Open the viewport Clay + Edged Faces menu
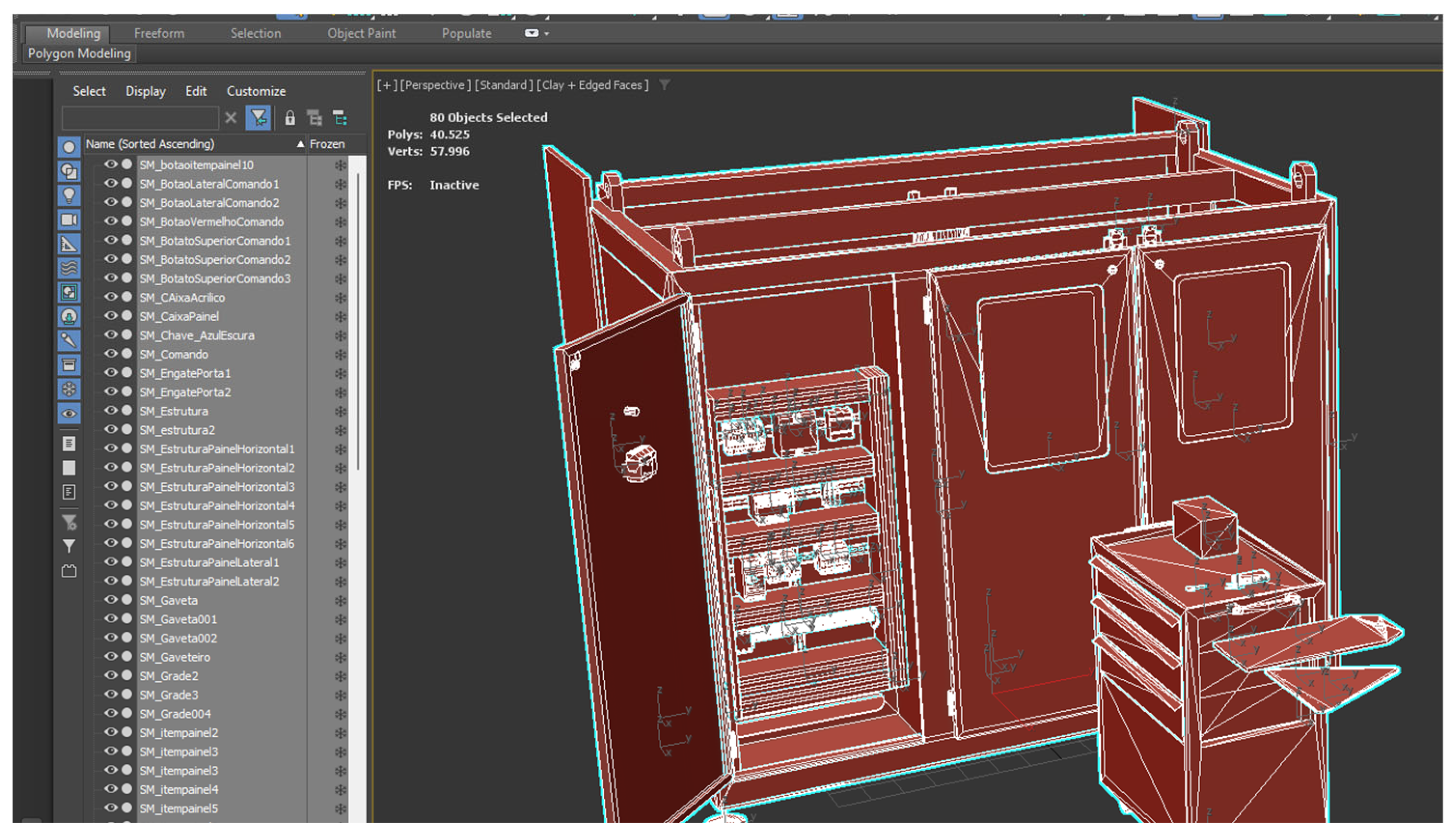The height and width of the screenshot is (836, 1456). [x=592, y=86]
